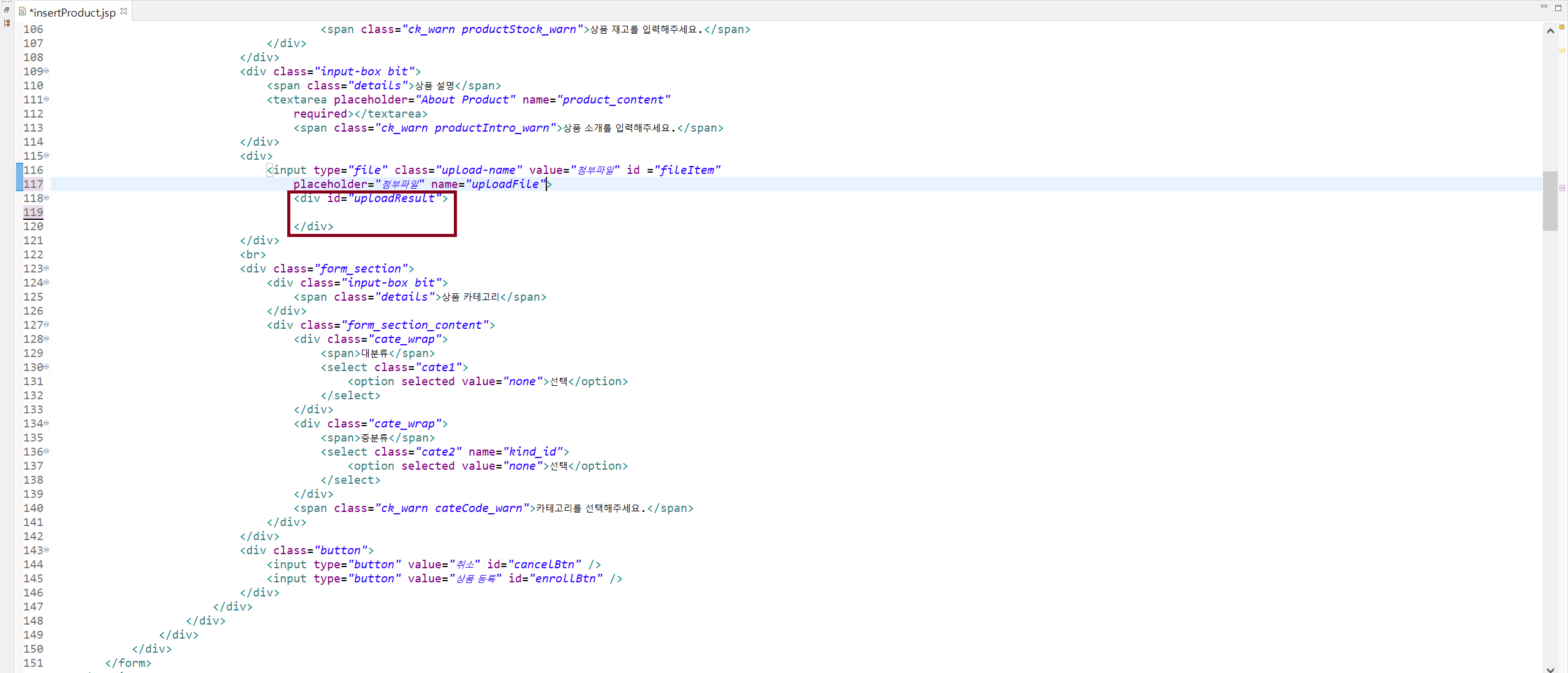
Task: Select the *insertProduct.jsp editor tab
Action: tap(72, 12)
